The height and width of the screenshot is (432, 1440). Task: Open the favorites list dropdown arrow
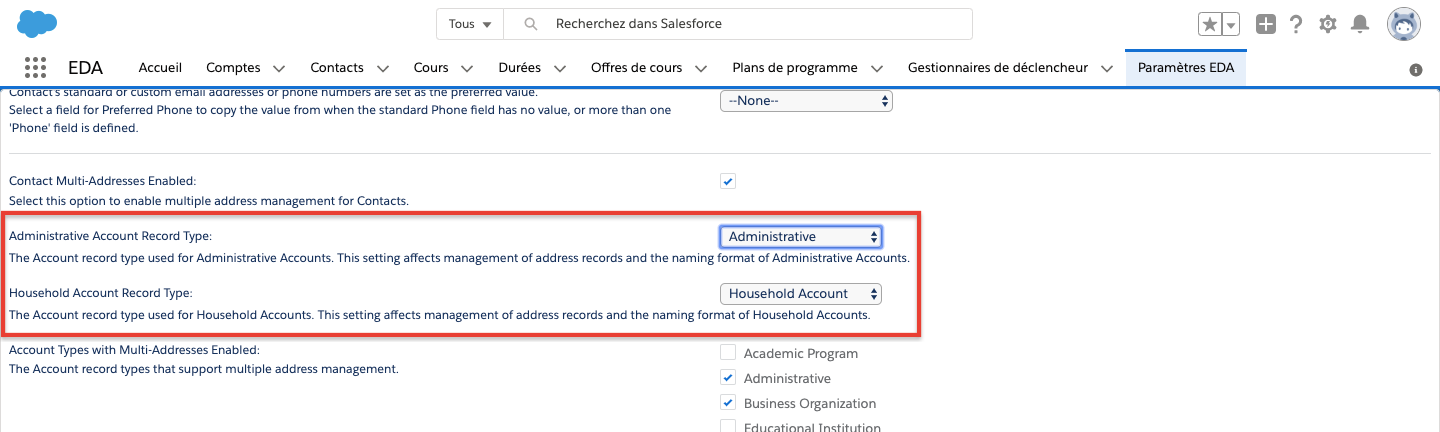pos(1231,24)
